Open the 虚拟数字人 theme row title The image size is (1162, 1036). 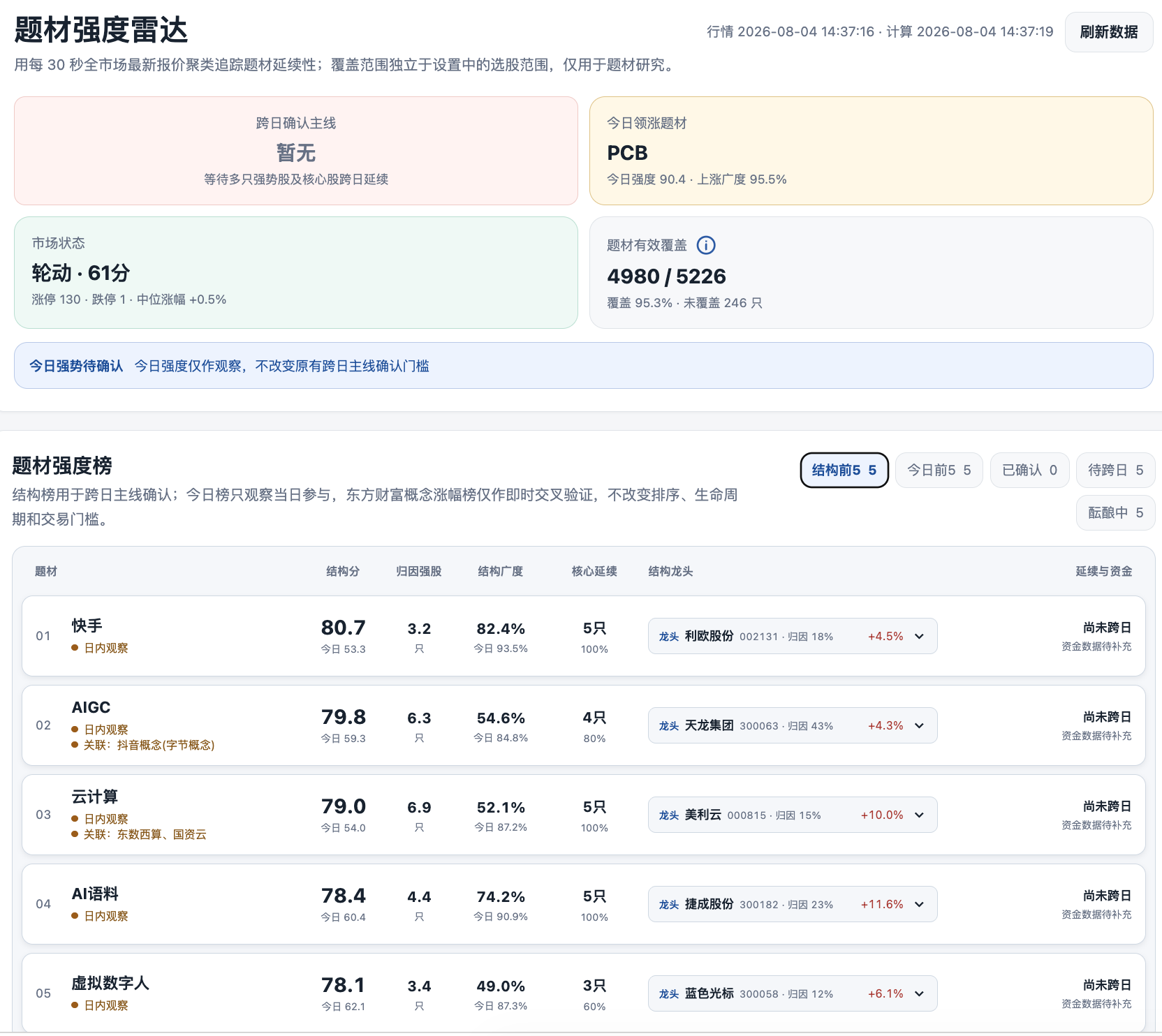(x=110, y=983)
